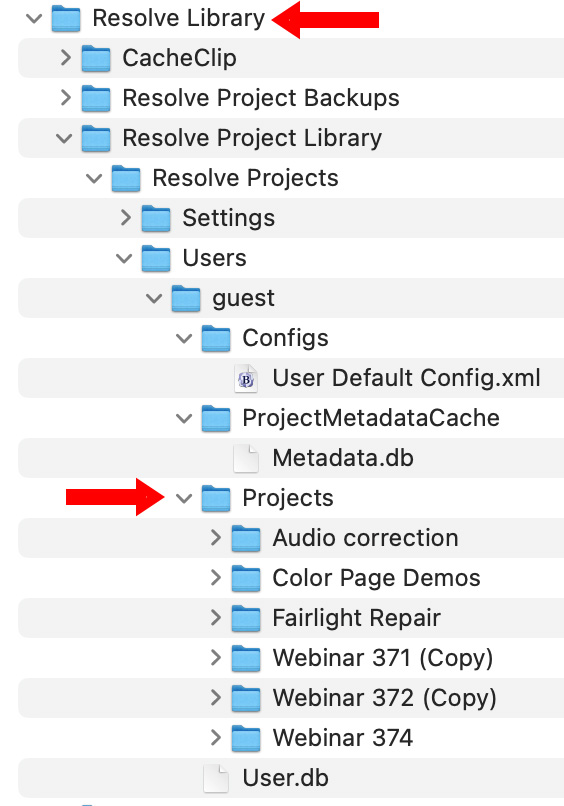The image size is (564, 806).
Task: Collapse the Users folder chevron
Action: 124,259
